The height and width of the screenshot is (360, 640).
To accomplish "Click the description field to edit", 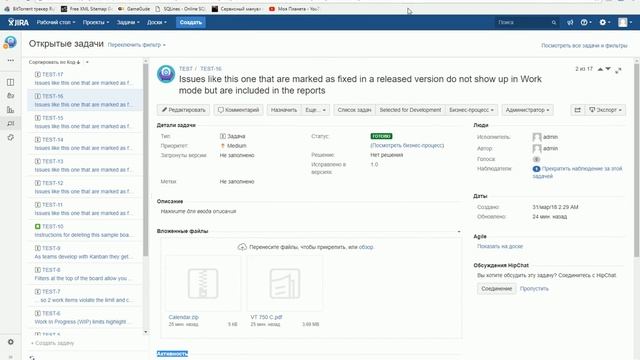I will (x=198, y=211).
